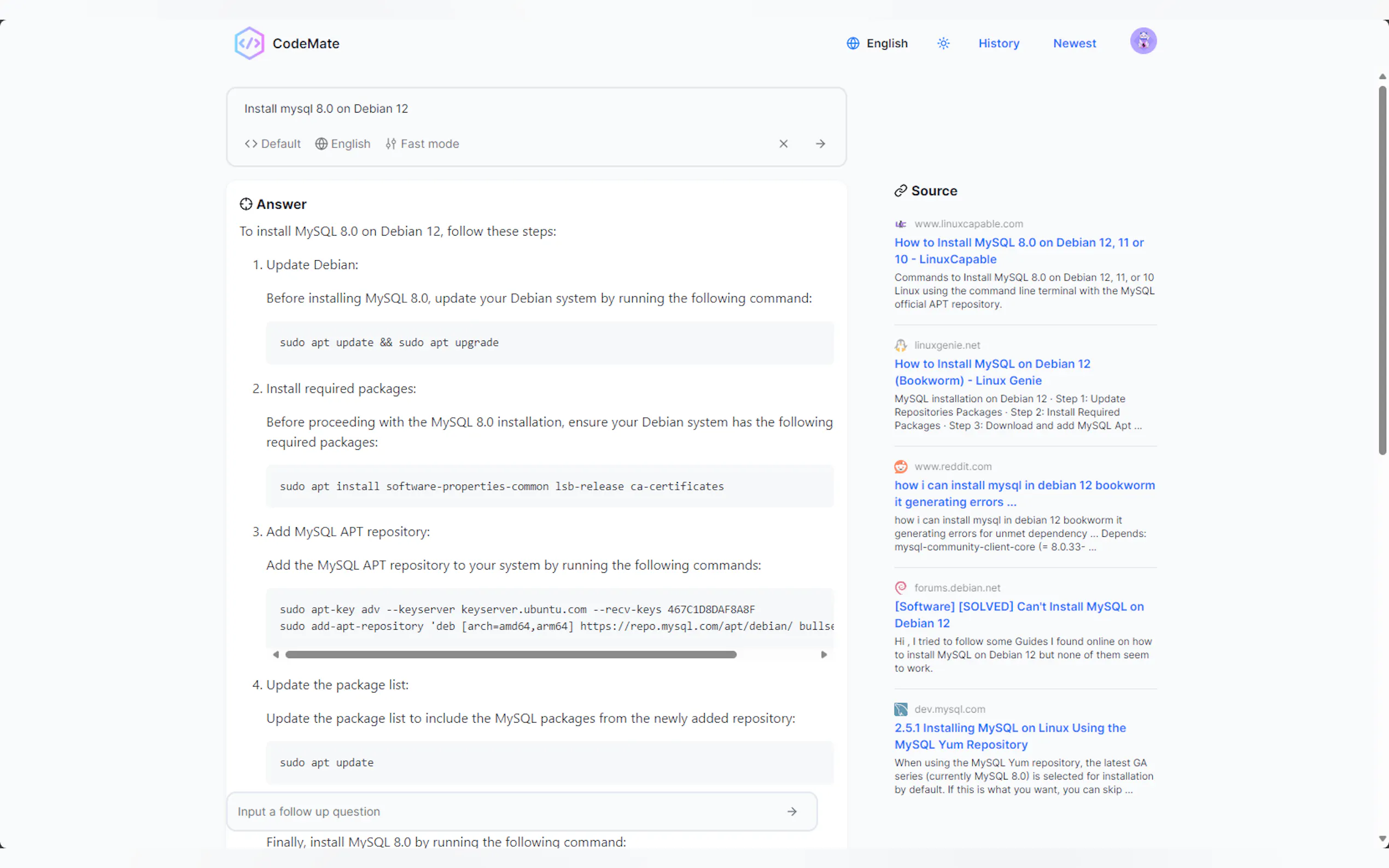
Task: Click the code block right scroll arrow
Action: pos(824,654)
